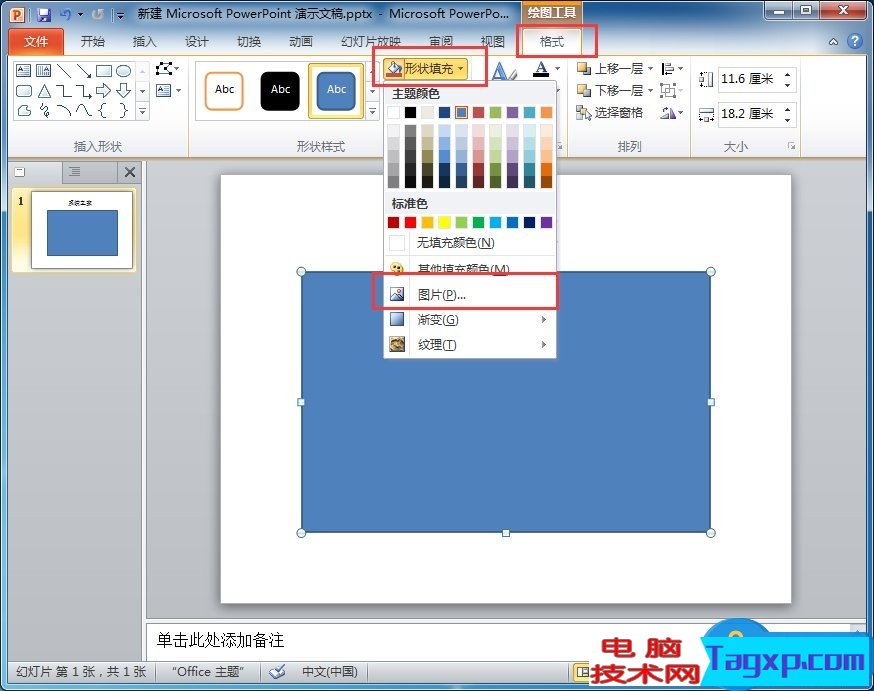Click the Help question mark icon
Viewport: 874px width, 691px height.
click(x=854, y=42)
